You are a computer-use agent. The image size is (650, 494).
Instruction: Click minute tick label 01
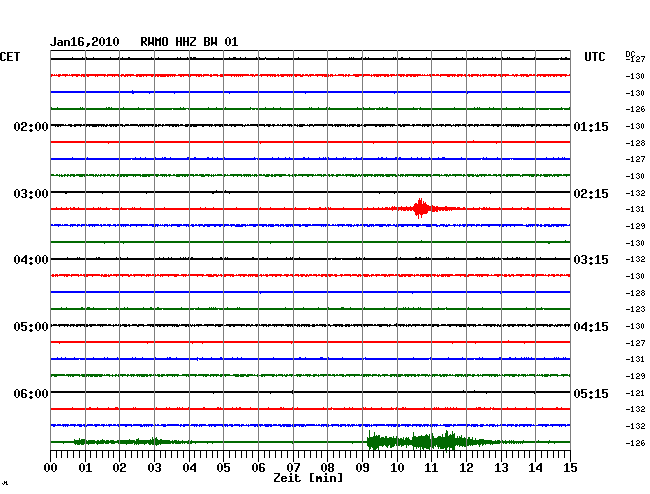coord(85,467)
